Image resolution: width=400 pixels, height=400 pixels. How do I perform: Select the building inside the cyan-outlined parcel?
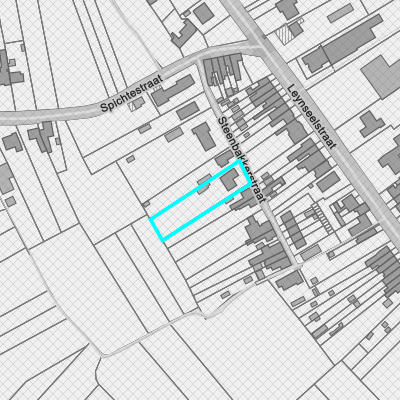230,179
